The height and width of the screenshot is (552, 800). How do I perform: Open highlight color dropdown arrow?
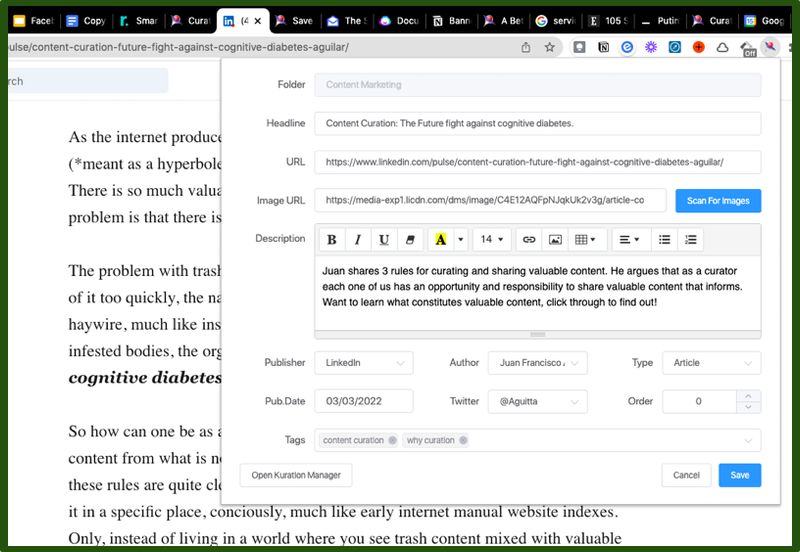click(461, 239)
